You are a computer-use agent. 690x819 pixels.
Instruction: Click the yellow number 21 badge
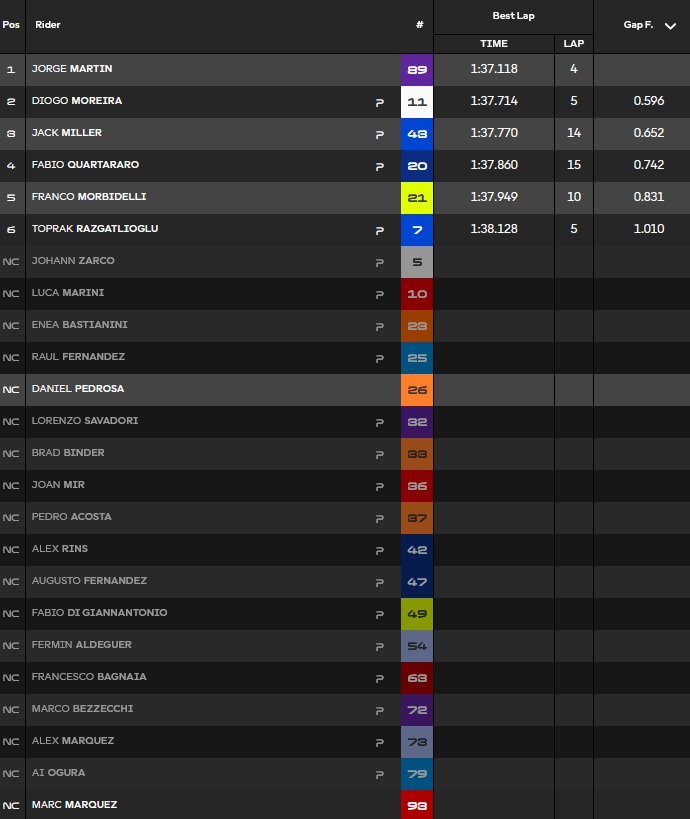pyautogui.click(x=417, y=198)
